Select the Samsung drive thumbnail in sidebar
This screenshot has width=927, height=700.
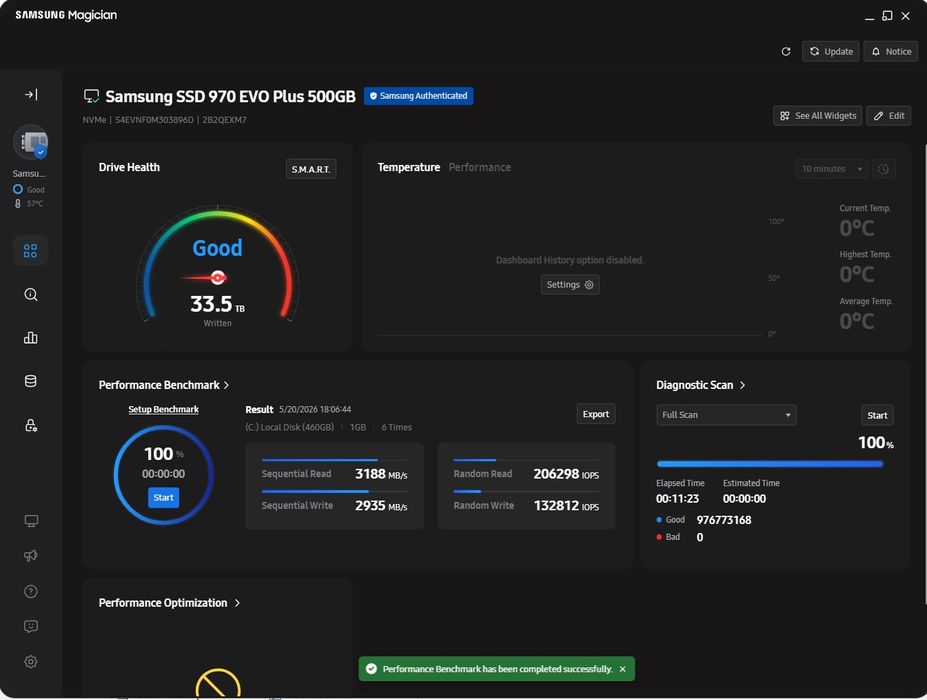(31, 142)
